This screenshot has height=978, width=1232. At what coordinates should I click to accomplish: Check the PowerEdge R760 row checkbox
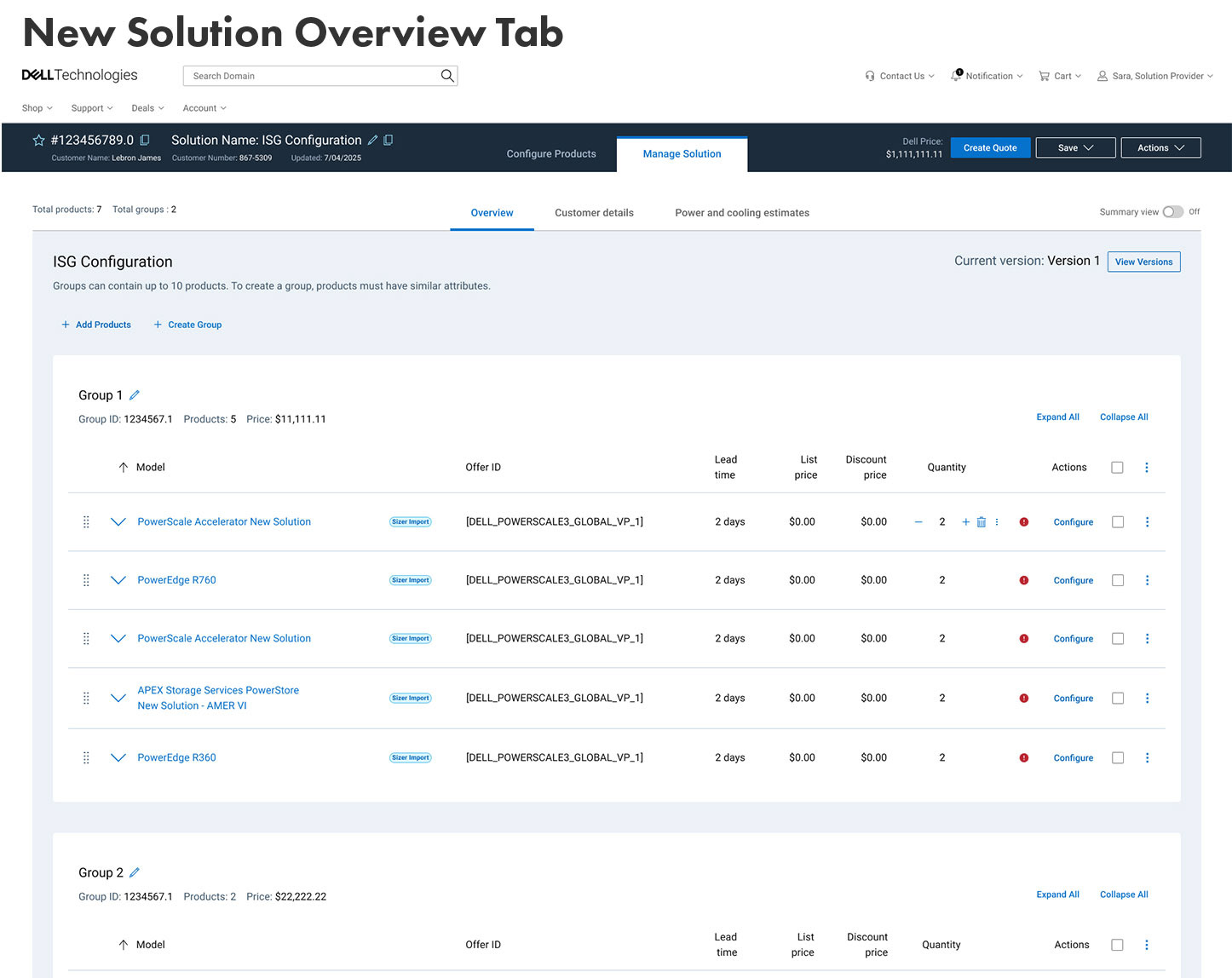point(1118,580)
